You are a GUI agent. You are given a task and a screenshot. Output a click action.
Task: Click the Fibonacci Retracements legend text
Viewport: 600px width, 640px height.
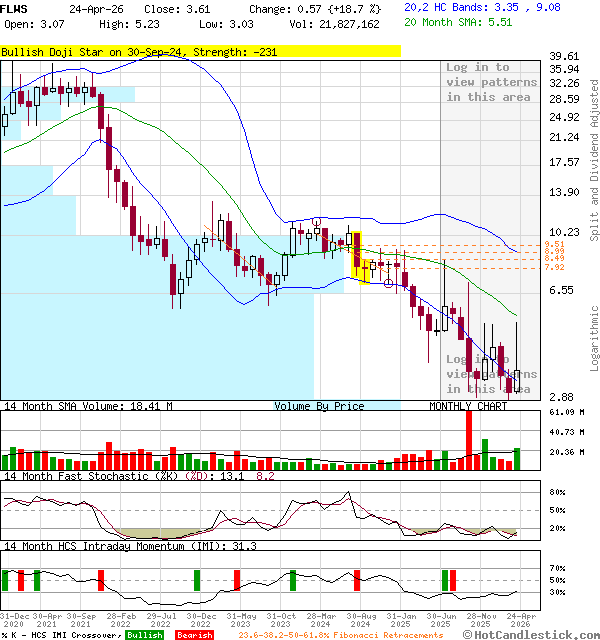pos(340,635)
